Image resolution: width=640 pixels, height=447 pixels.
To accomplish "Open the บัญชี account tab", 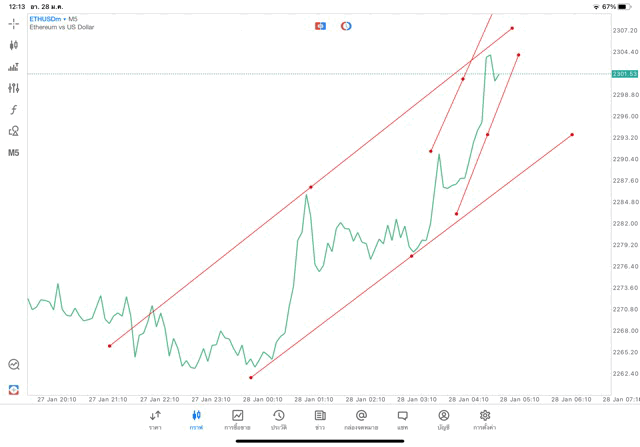I will pyautogui.click(x=443, y=419).
